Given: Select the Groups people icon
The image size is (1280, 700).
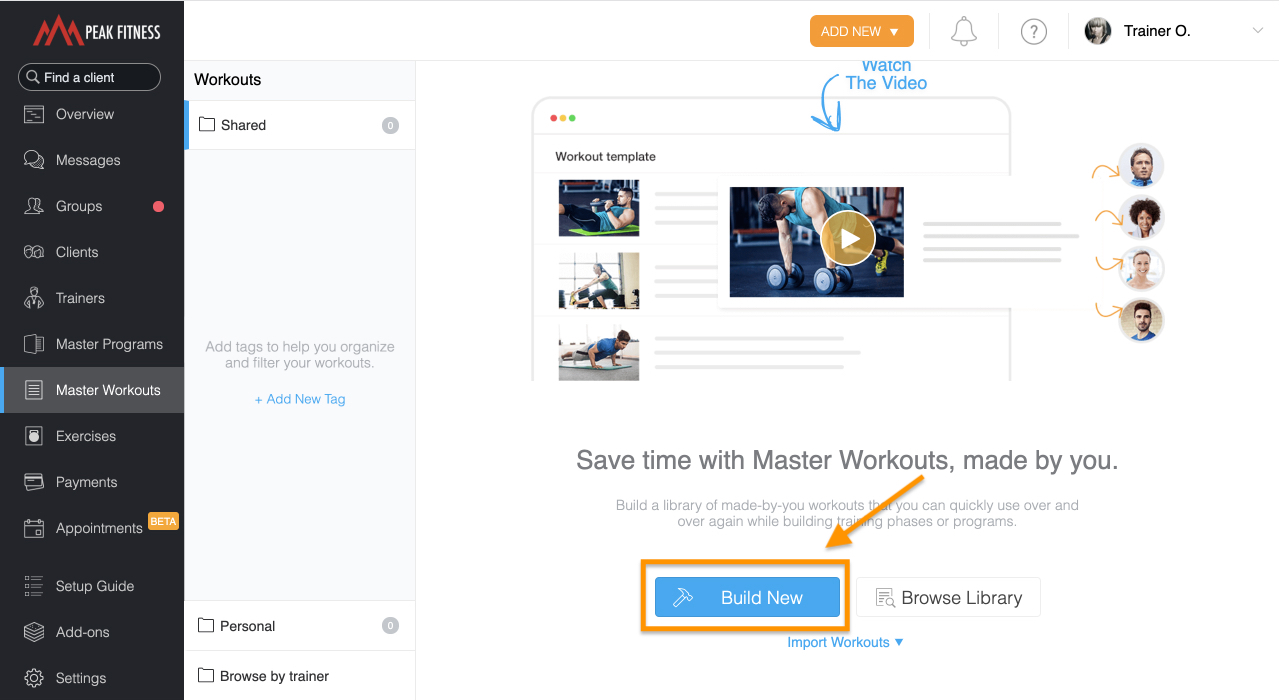Looking at the screenshot, I should coord(34,206).
